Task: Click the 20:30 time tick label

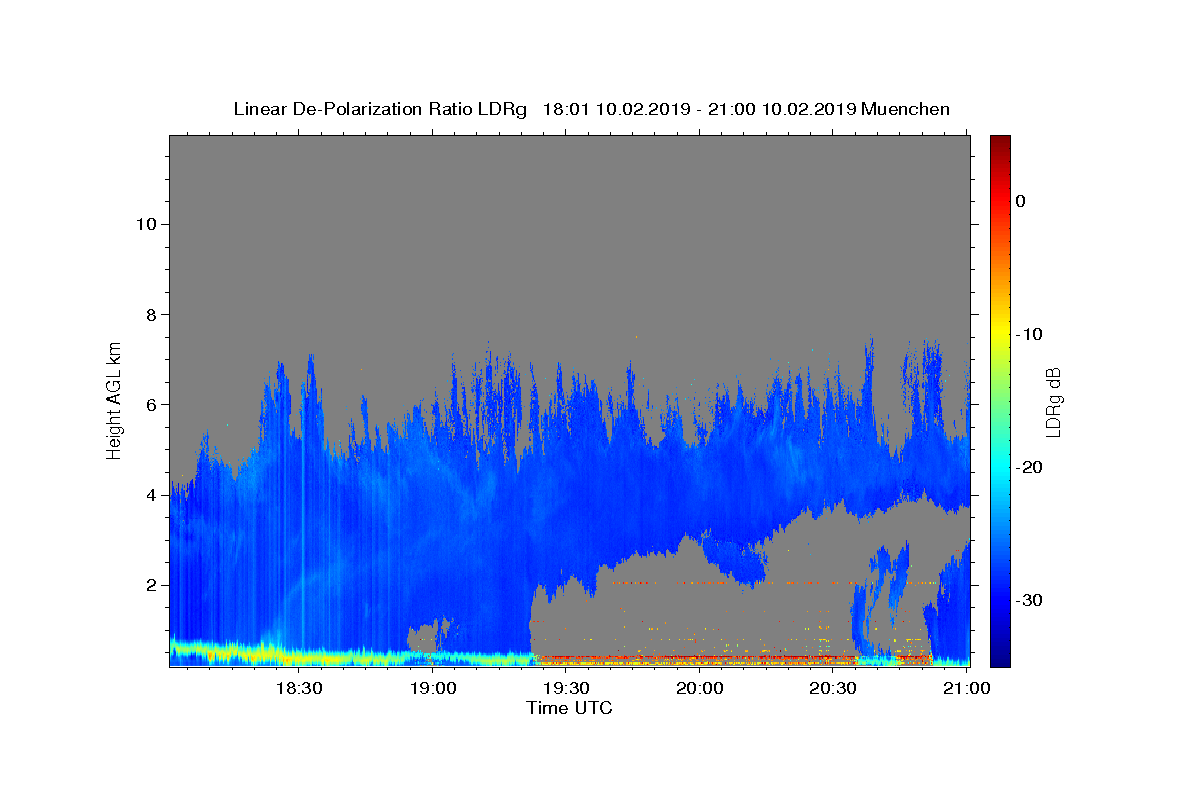Action: coord(833,689)
